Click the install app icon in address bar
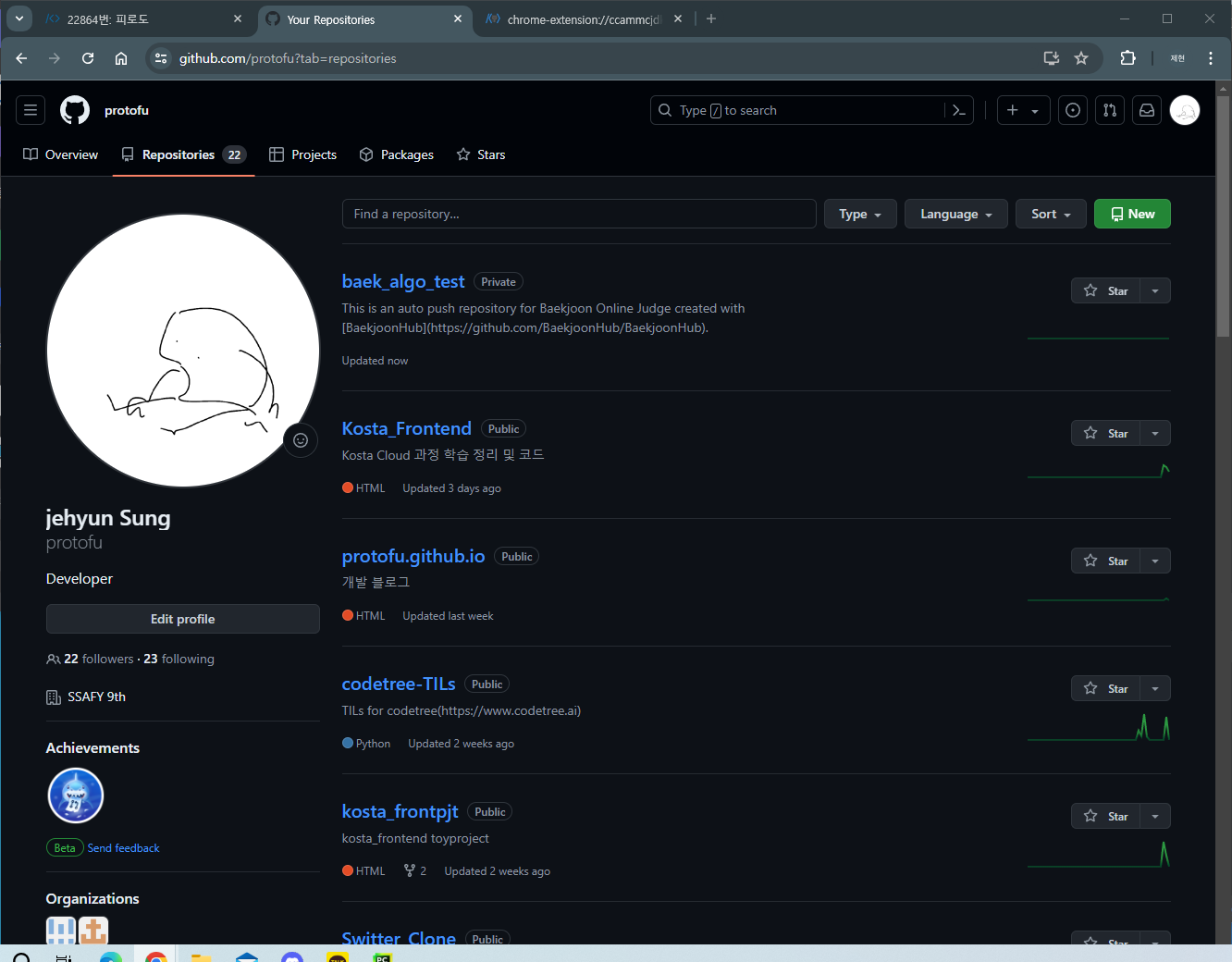The height and width of the screenshot is (962, 1232). click(x=1052, y=58)
